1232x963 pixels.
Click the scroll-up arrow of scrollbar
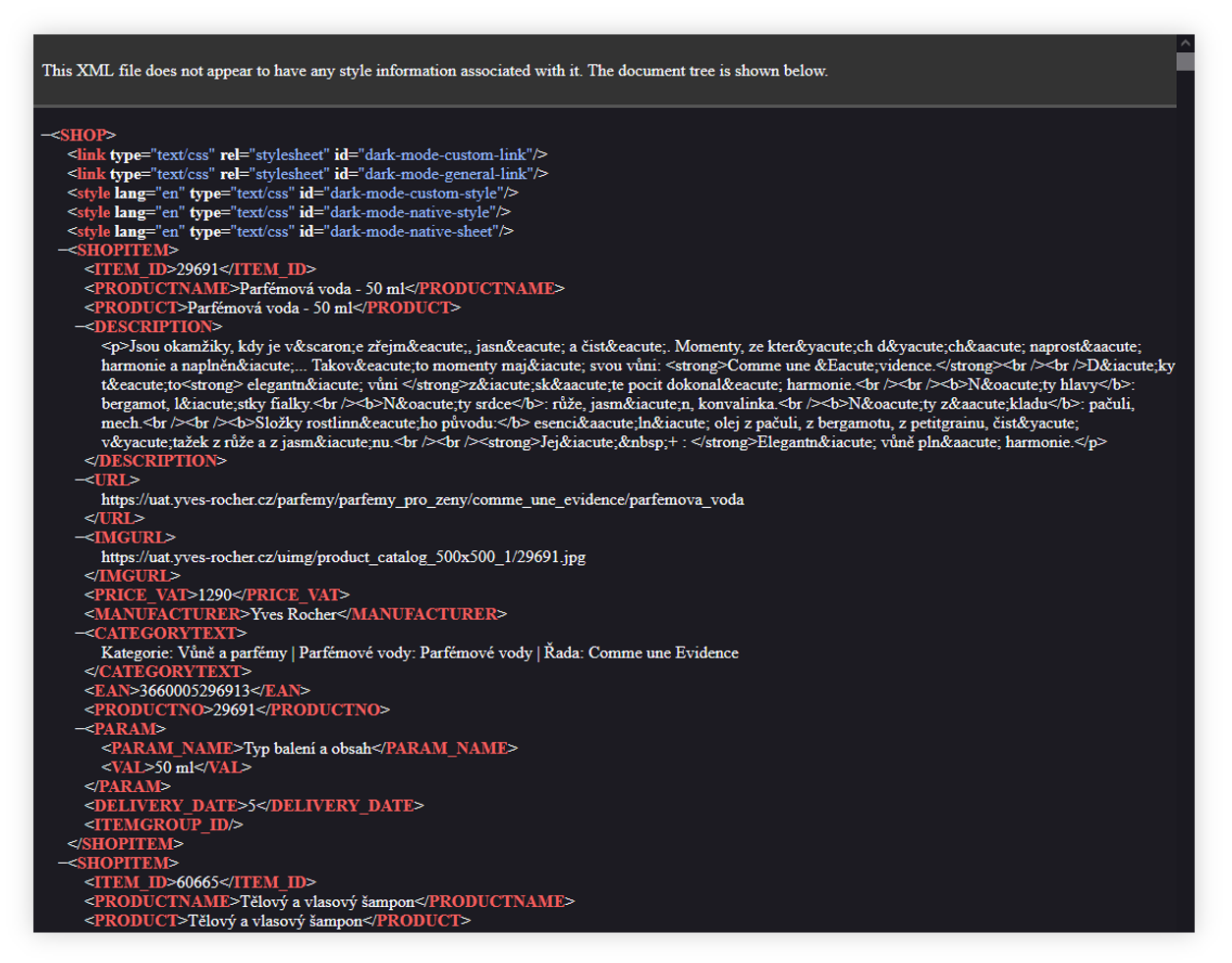pyautogui.click(x=1186, y=43)
